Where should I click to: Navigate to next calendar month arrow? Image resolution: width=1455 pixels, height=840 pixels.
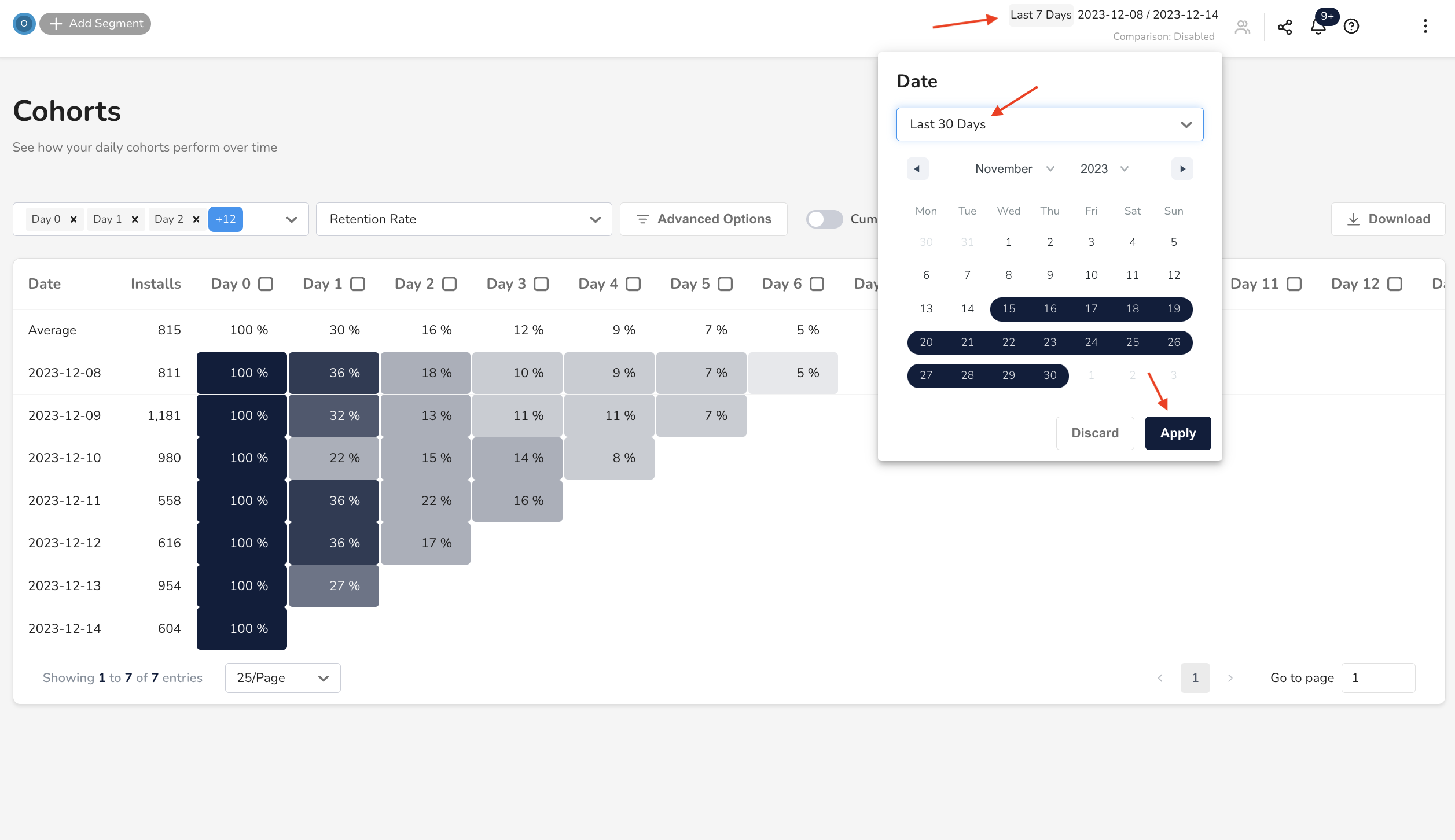coord(1183,168)
